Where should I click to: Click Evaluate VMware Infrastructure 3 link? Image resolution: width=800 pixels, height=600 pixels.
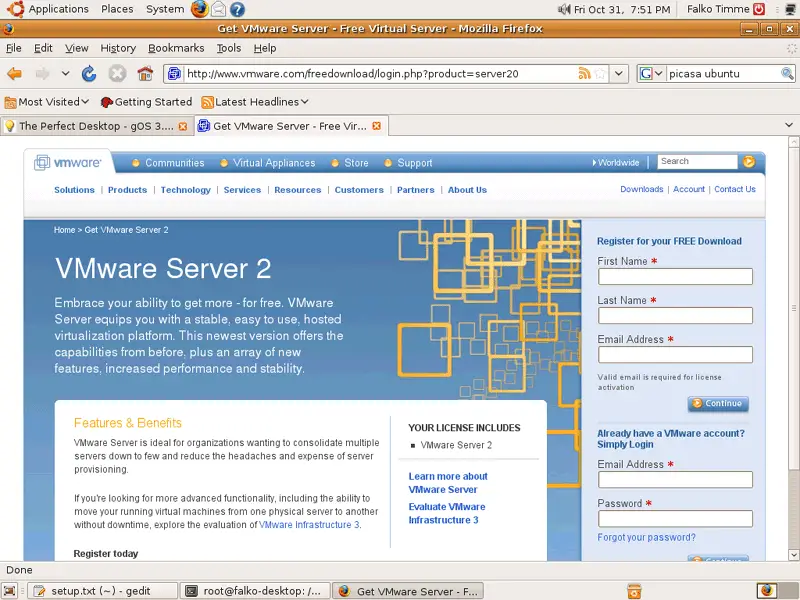[x=447, y=513]
